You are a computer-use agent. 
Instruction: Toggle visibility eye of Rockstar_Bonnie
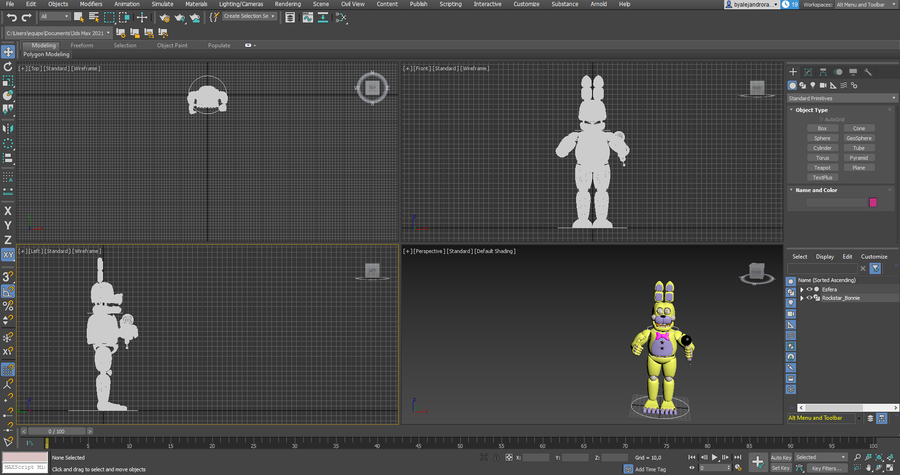[809, 298]
